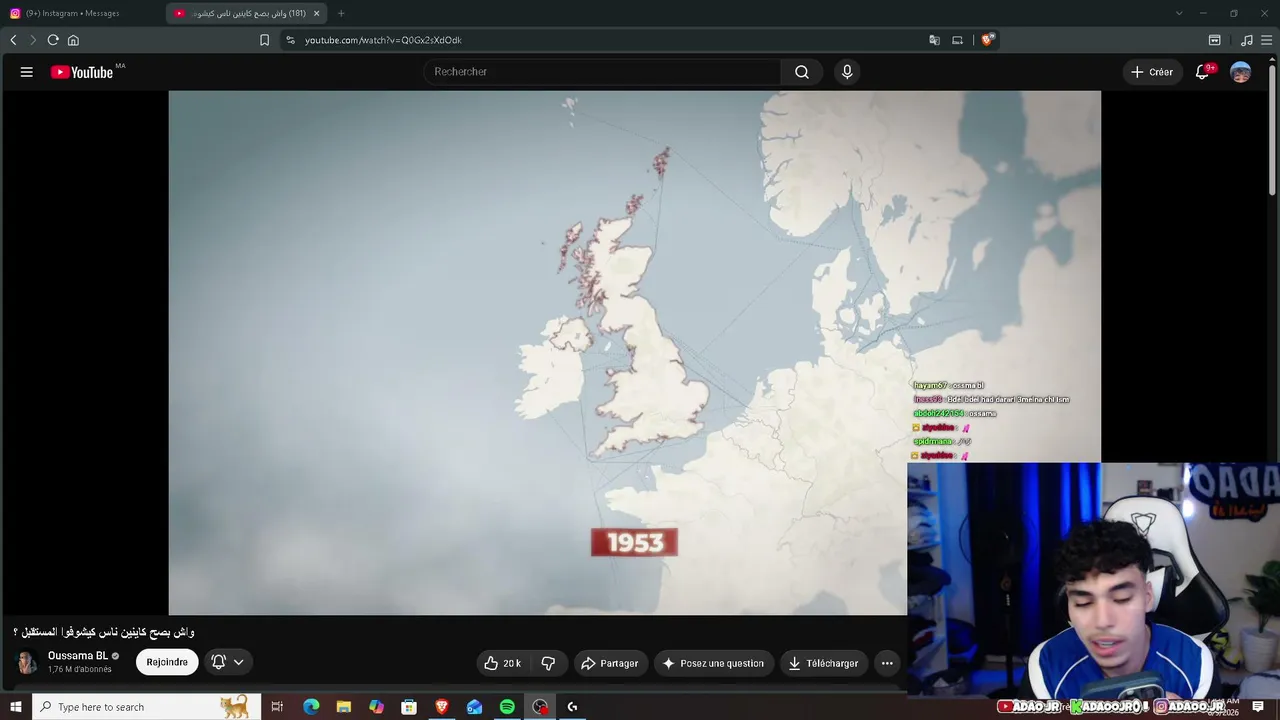Go to the YouTube home logo
The width and height of the screenshot is (1280, 720).
coord(82,72)
